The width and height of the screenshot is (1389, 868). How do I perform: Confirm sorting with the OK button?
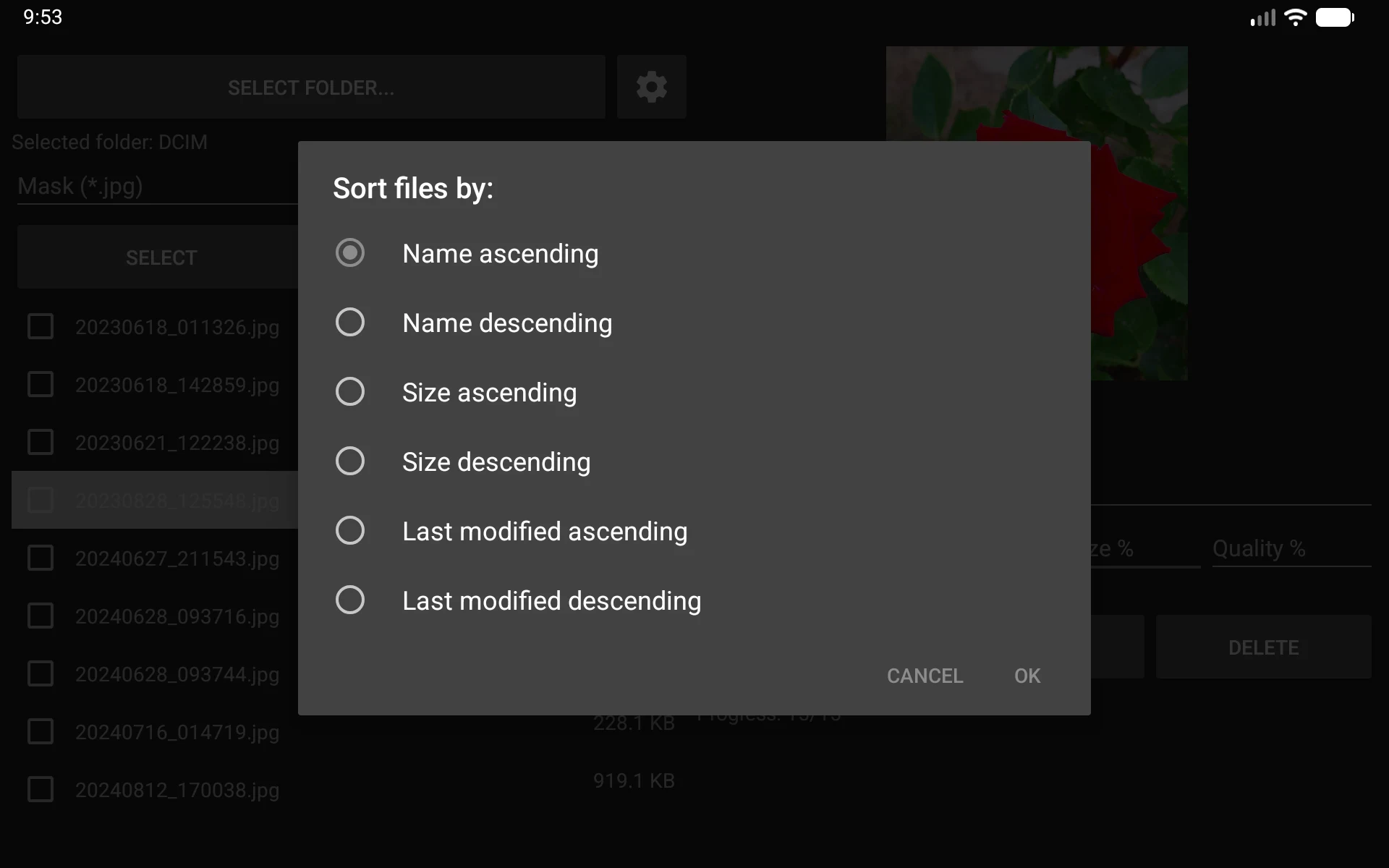point(1027,676)
